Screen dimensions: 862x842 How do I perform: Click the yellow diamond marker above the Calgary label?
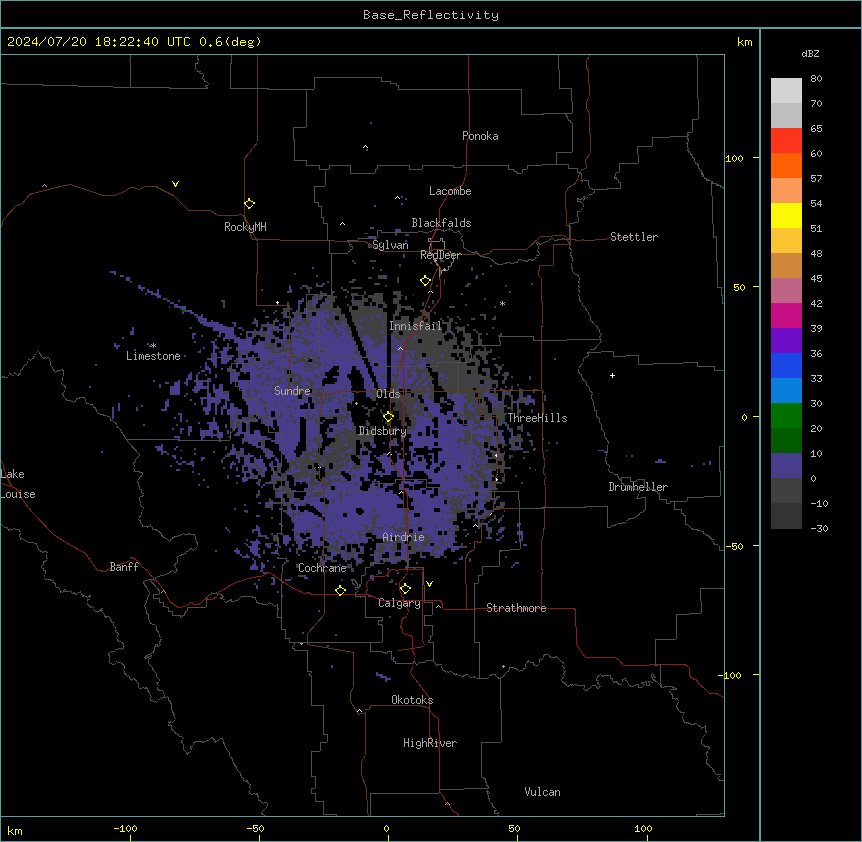[x=405, y=589]
